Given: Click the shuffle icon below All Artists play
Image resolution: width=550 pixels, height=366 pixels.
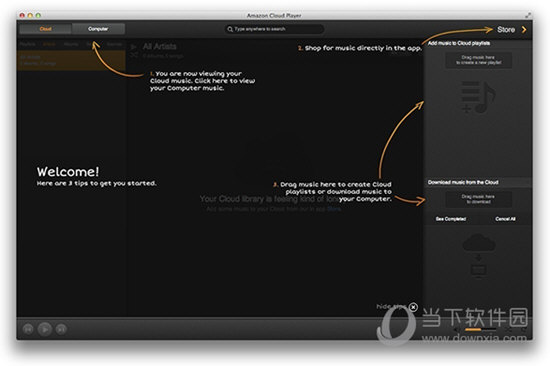Looking at the screenshot, I should coord(134,55).
